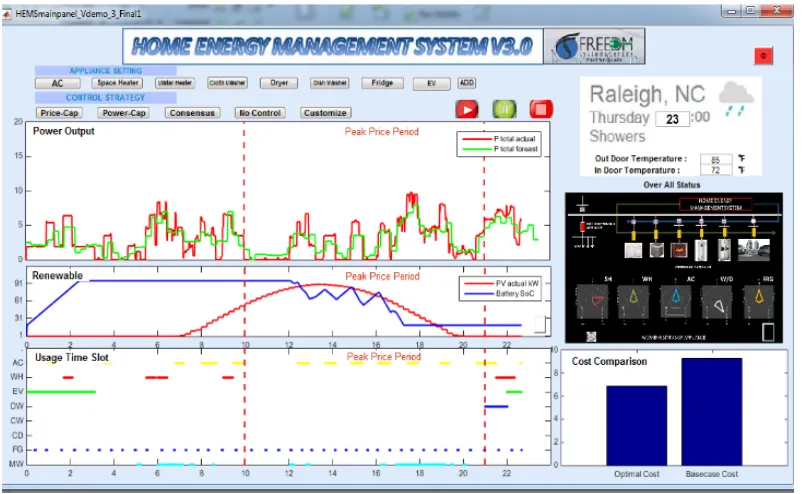This screenshot has width=802, height=494.
Task: Click the ADD appliance button
Action: click(x=466, y=83)
